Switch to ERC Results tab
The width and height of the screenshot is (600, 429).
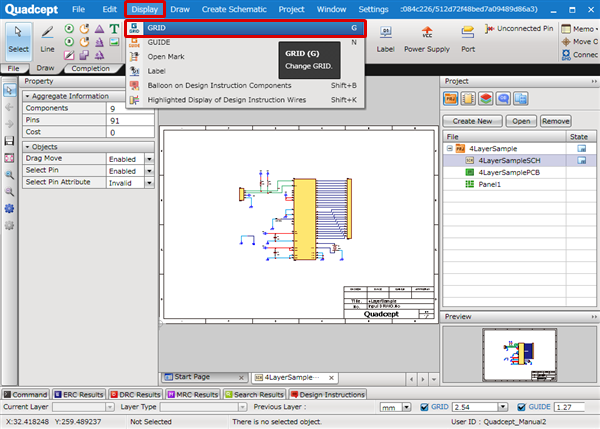click(x=78, y=395)
